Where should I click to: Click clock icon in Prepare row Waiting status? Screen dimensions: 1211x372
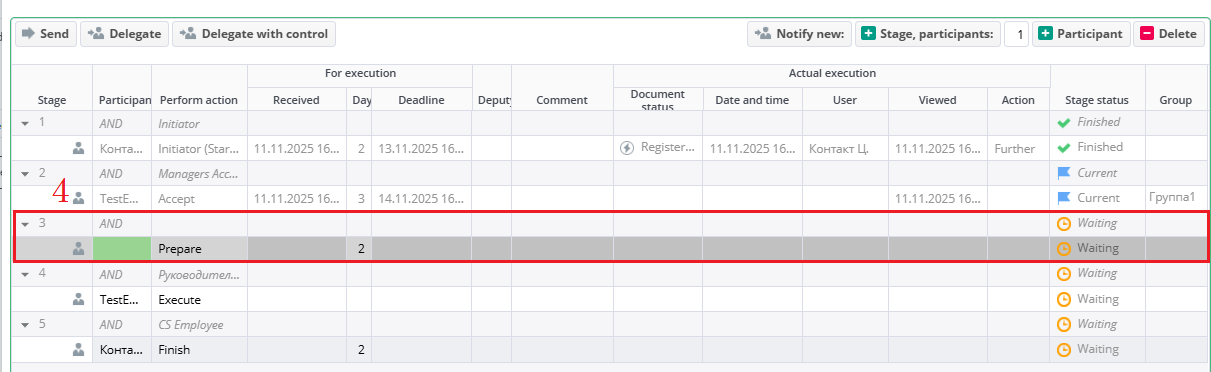point(1064,248)
